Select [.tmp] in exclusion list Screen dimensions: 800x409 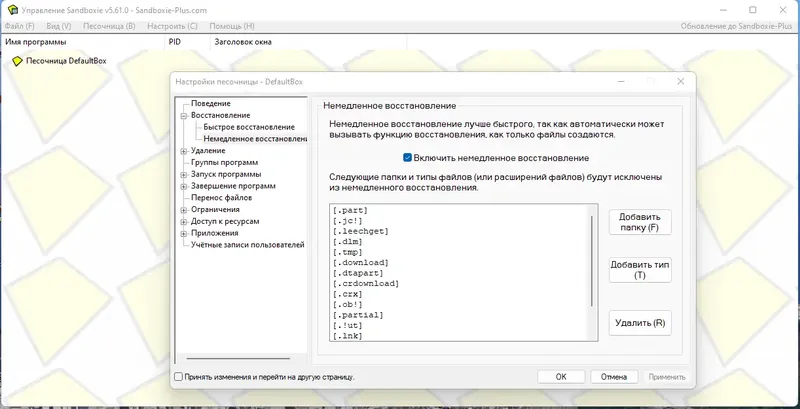click(347, 252)
